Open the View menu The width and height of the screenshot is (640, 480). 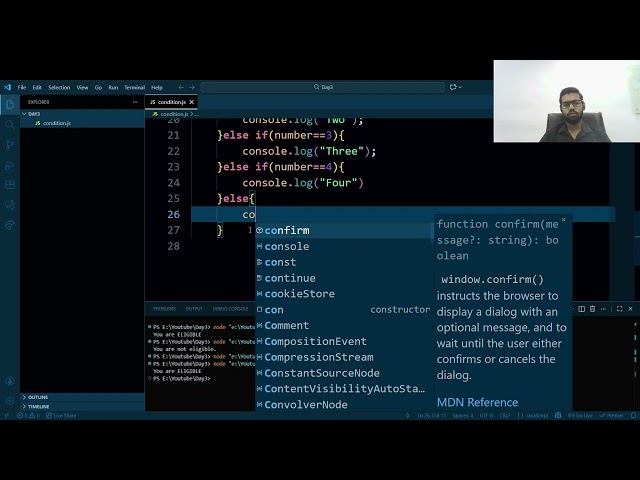click(82, 87)
